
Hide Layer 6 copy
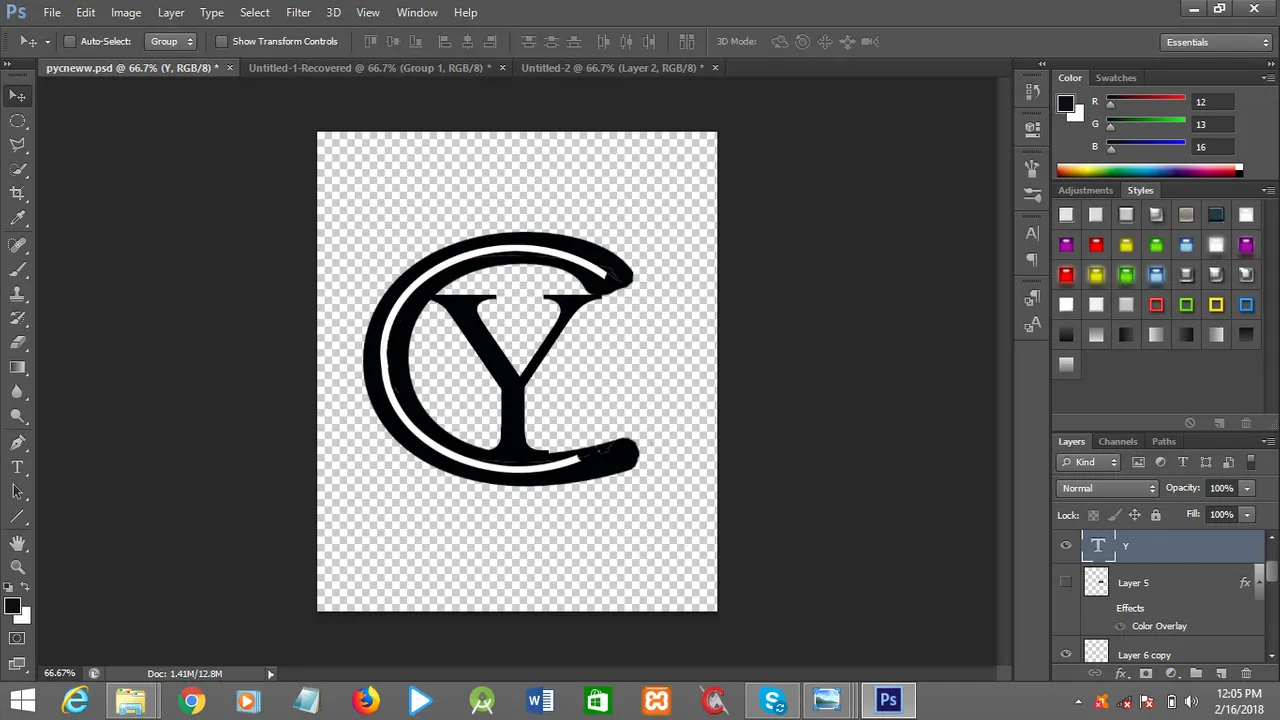click(x=1066, y=654)
